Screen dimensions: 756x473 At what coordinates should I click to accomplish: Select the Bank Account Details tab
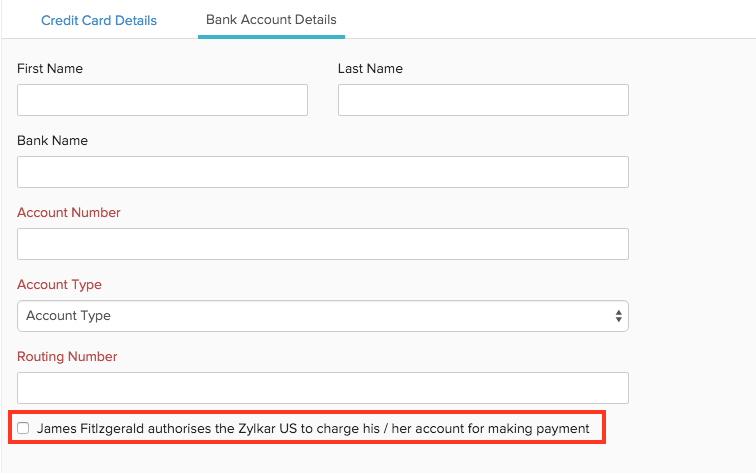point(271,19)
